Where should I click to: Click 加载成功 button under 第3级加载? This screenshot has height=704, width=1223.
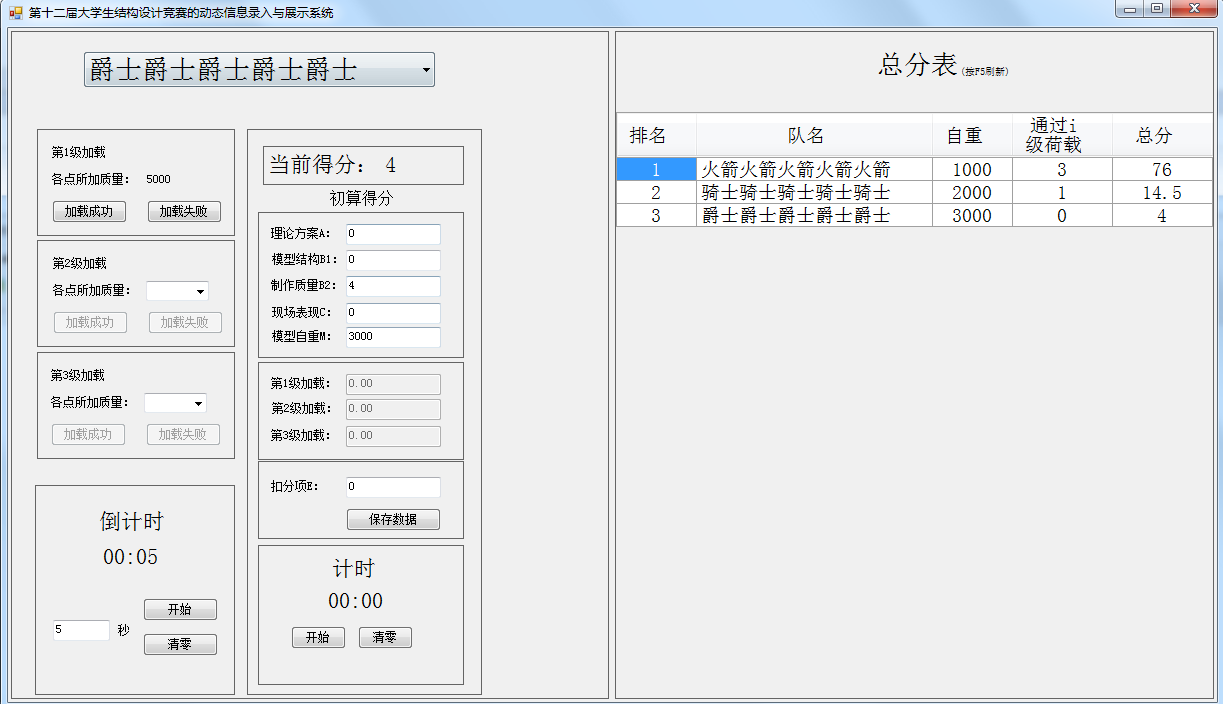(x=88, y=435)
